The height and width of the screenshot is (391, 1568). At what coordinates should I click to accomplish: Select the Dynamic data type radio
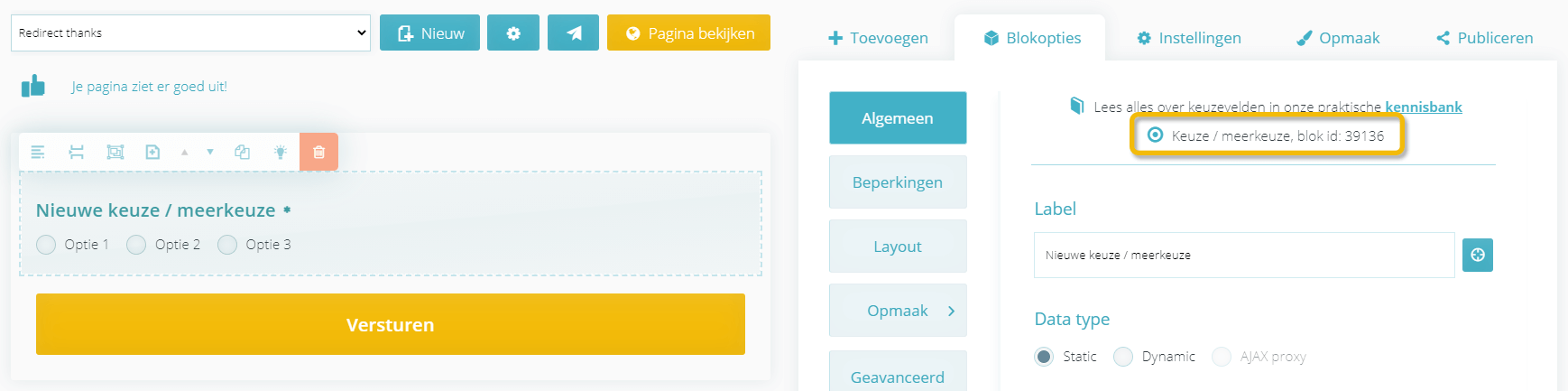pyautogui.click(x=1123, y=357)
